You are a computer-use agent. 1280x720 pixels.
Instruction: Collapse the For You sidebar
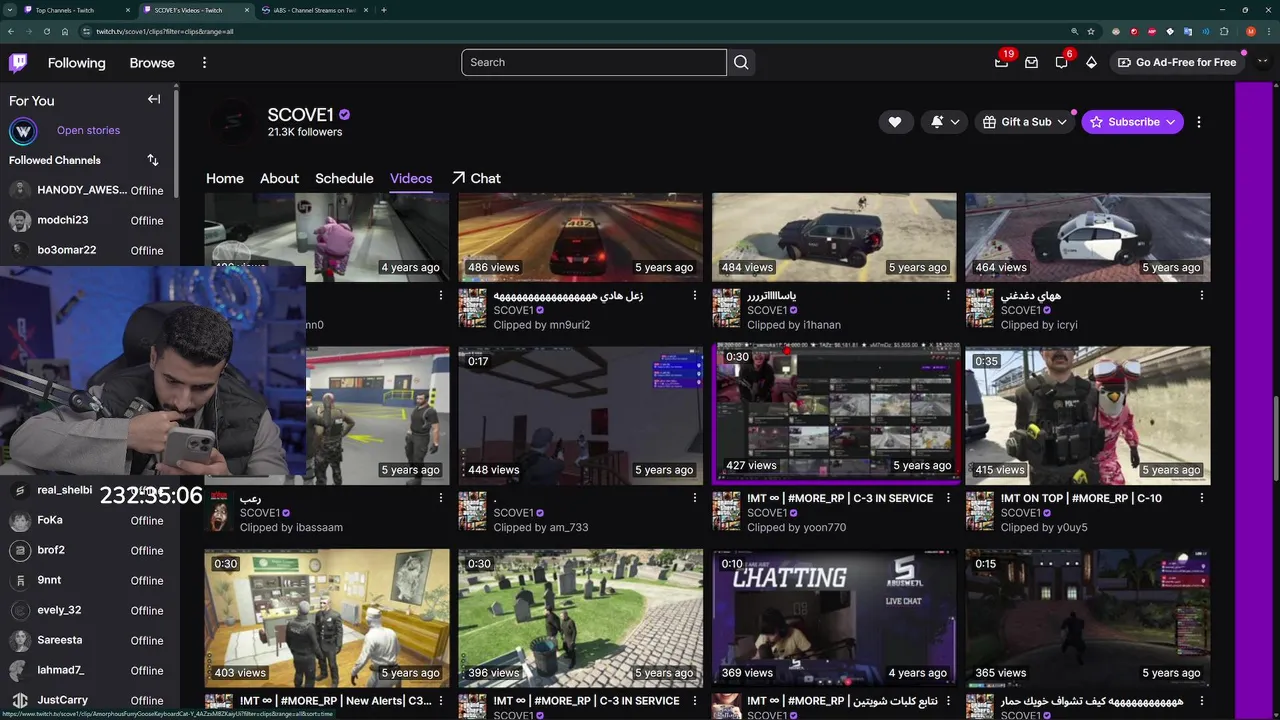154,99
